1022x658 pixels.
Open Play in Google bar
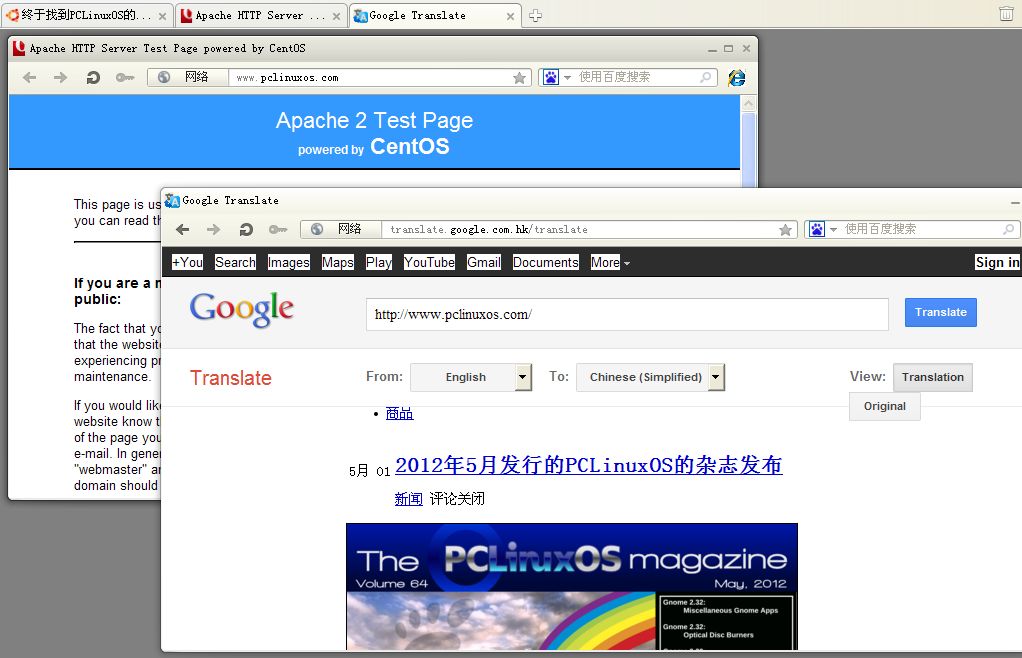[379, 262]
